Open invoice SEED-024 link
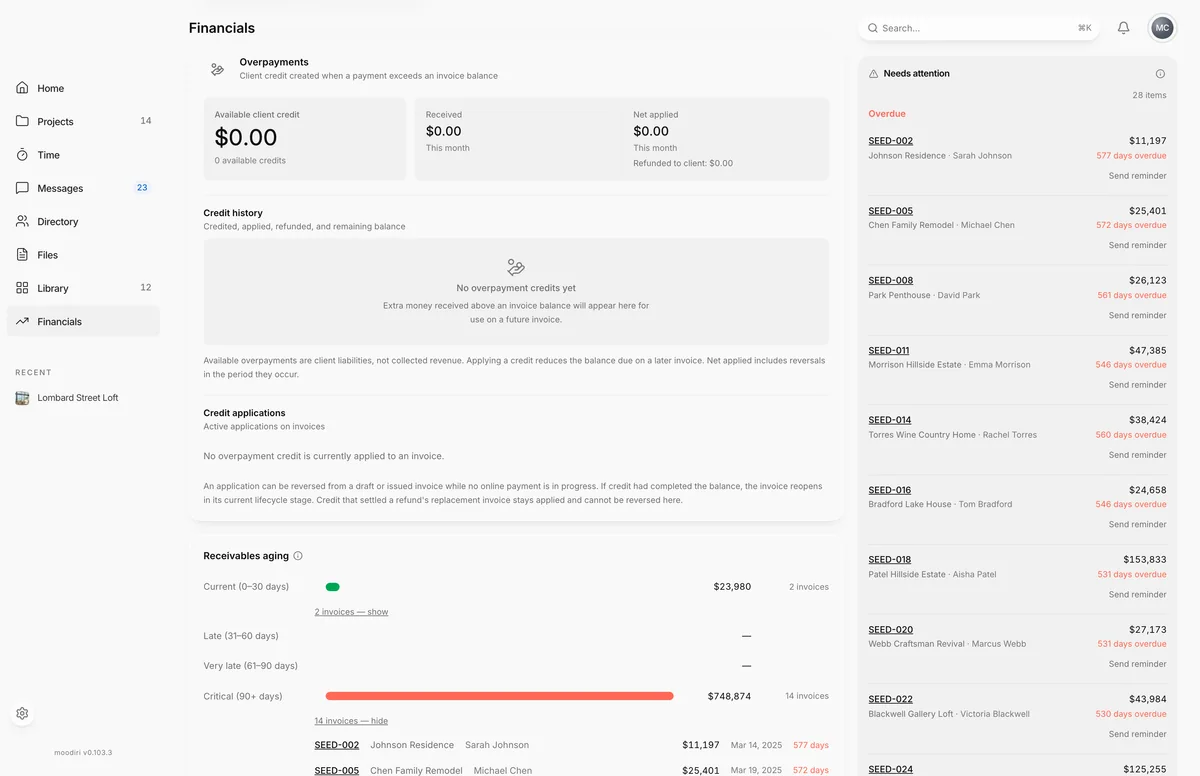 (890, 769)
